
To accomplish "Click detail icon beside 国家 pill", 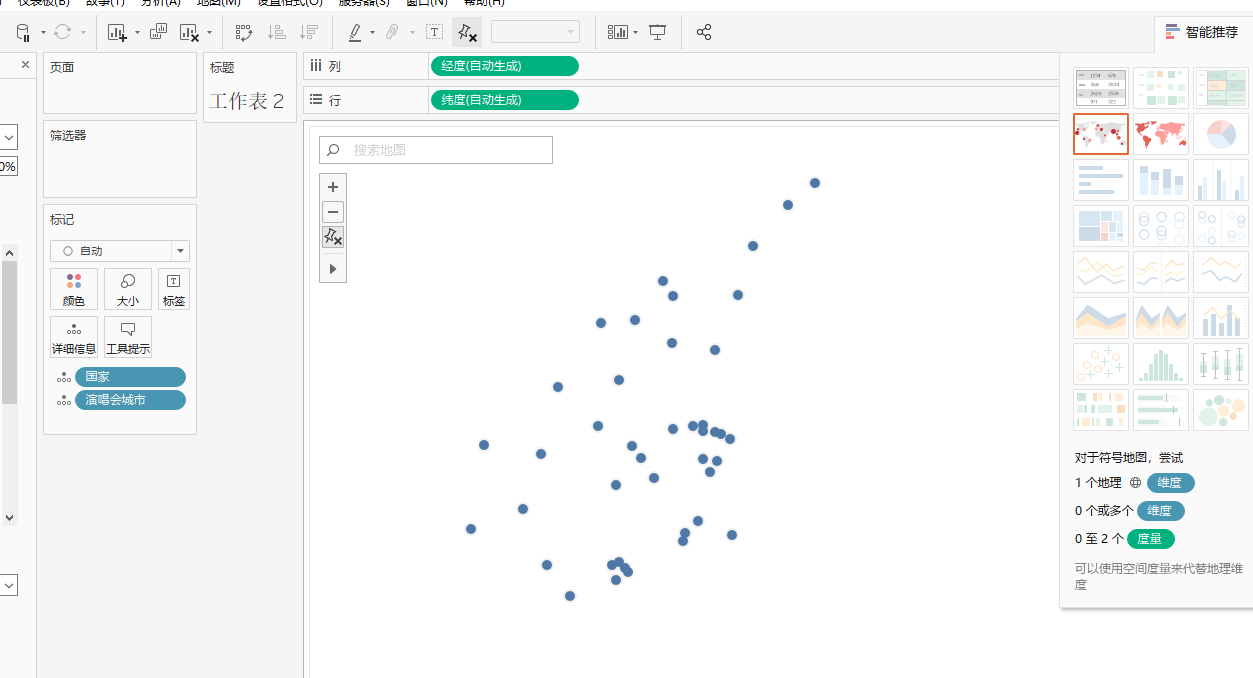I will coord(64,377).
